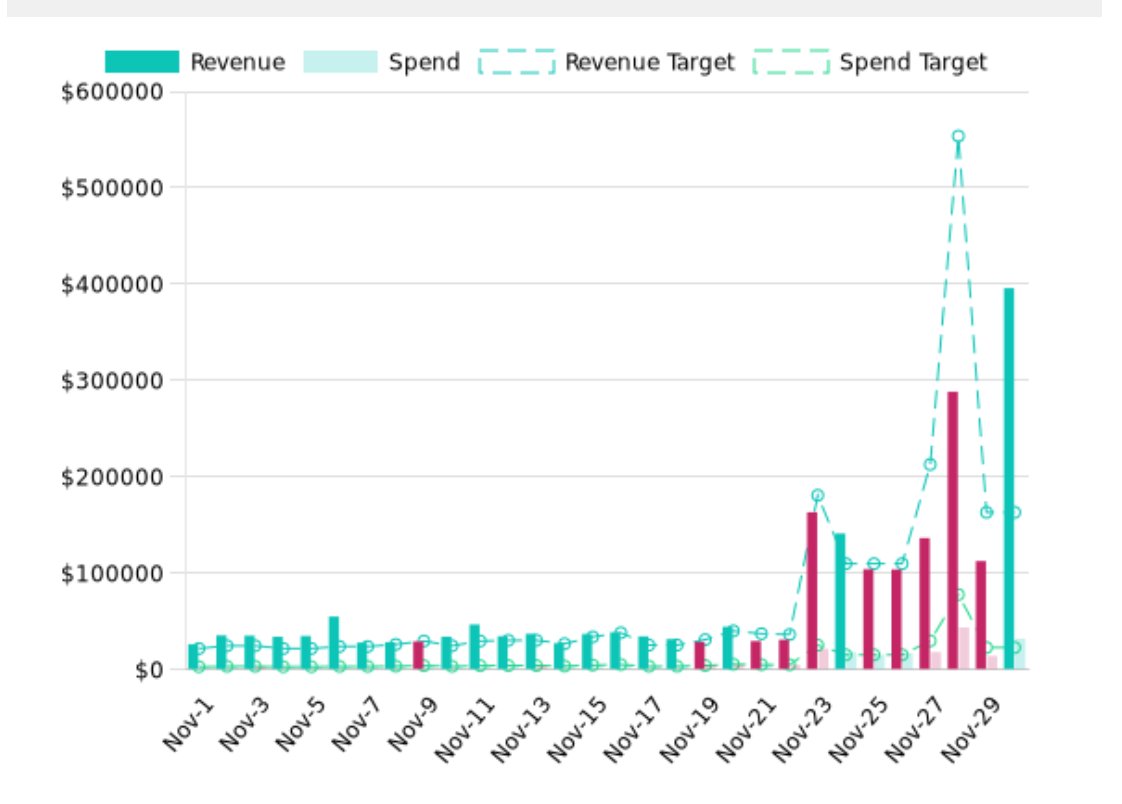Click the Spend Target dashed legend marker
1122x804 pixels.
pyautogui.click(x=790, y=60)
